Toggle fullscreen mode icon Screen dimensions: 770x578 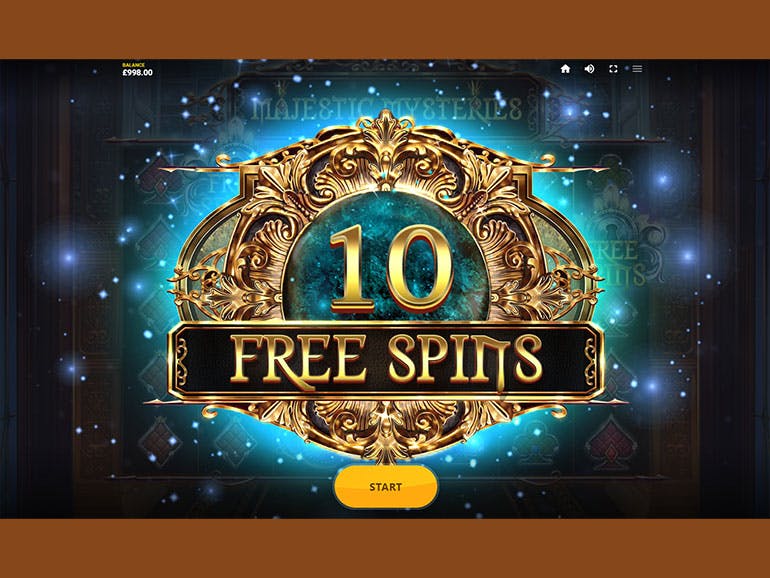613,69
